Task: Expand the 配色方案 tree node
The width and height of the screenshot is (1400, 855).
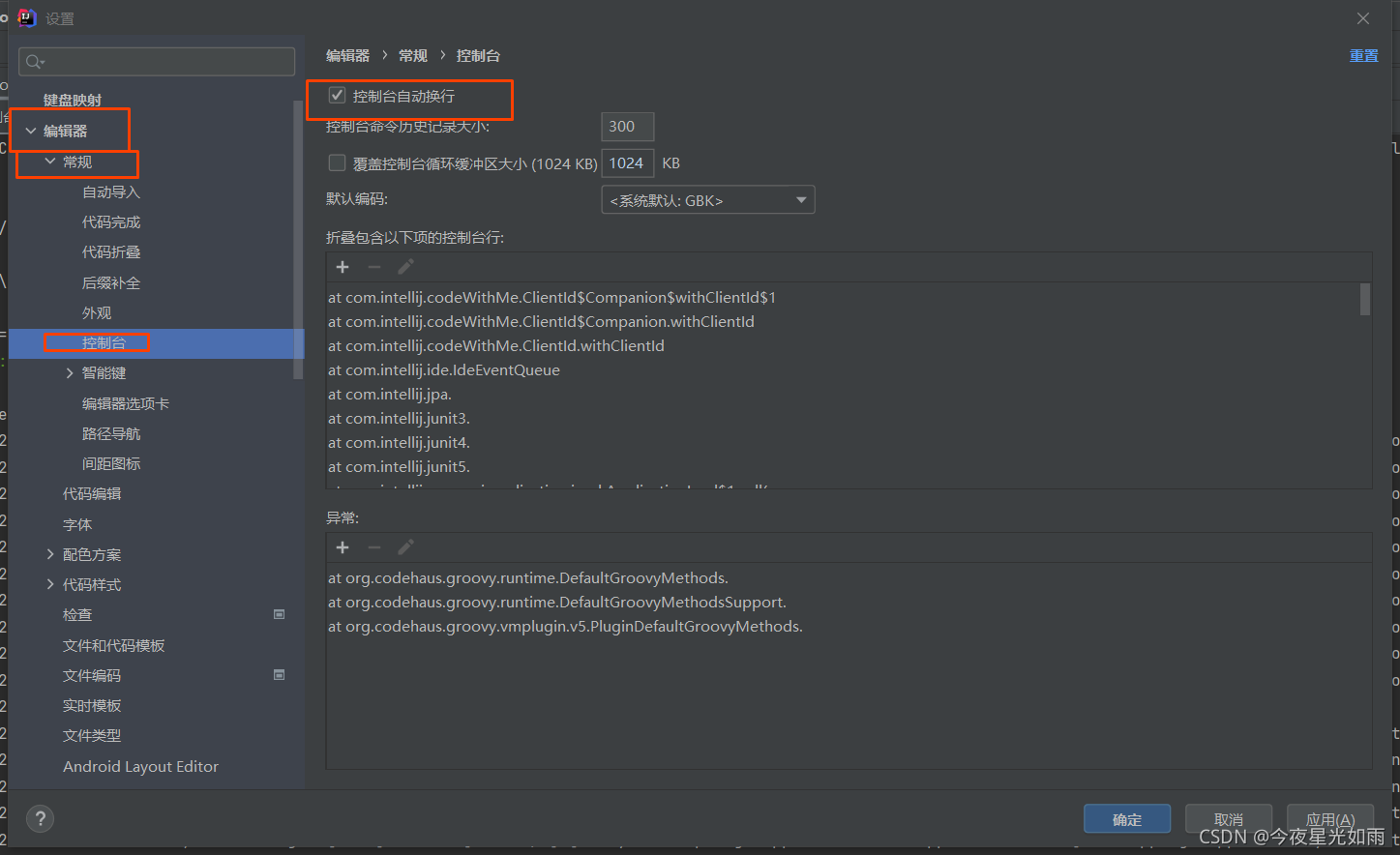Action: point(50,554)
